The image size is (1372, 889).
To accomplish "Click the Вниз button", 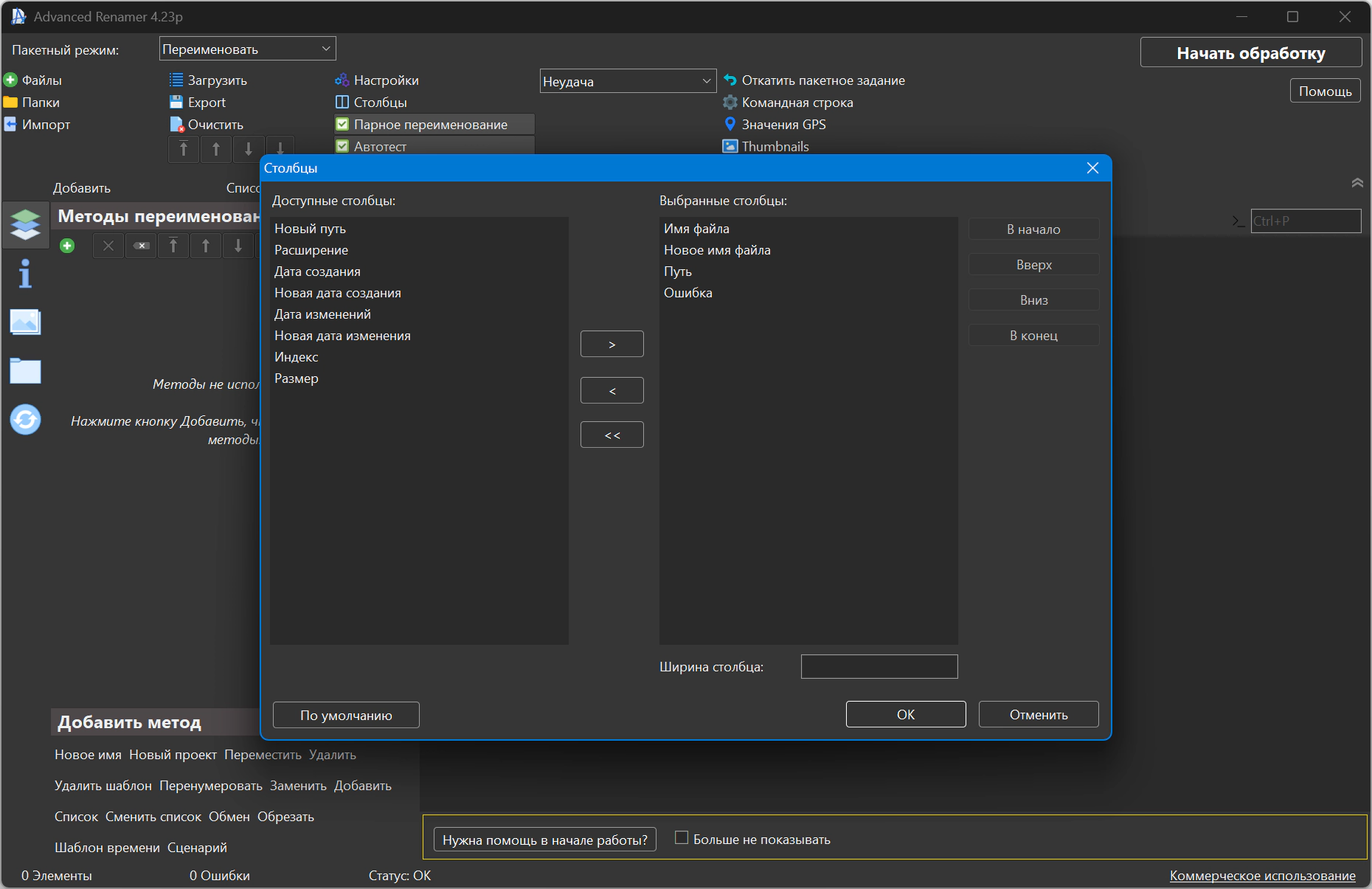I will tap(1033, 300).
